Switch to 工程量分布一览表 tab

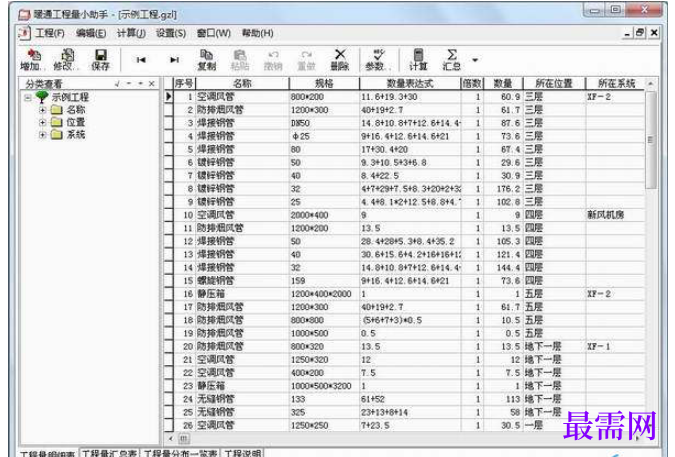[180, 453]
